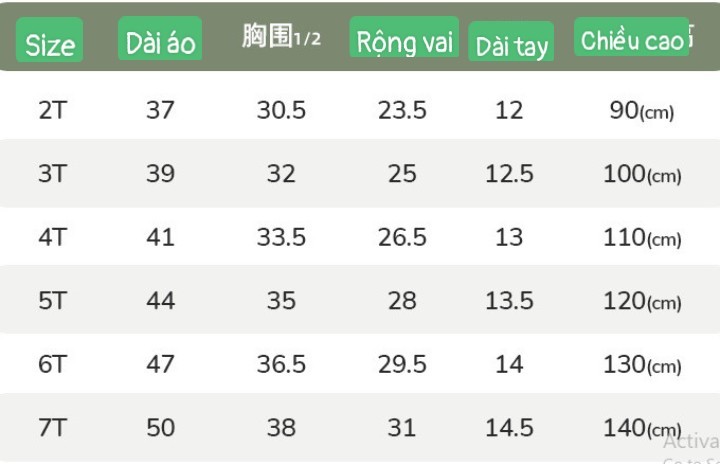This screenshot has width=720, height=464.
Task: Click the 5T size cell
Action: tap(53, 301)
